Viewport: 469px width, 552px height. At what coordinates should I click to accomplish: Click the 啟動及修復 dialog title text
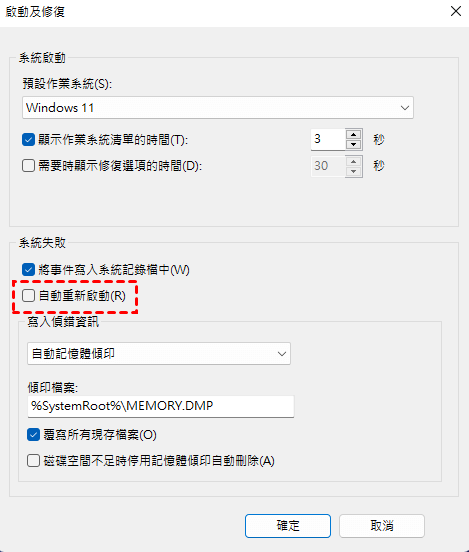pyautogui.click(x=35, y=12)
